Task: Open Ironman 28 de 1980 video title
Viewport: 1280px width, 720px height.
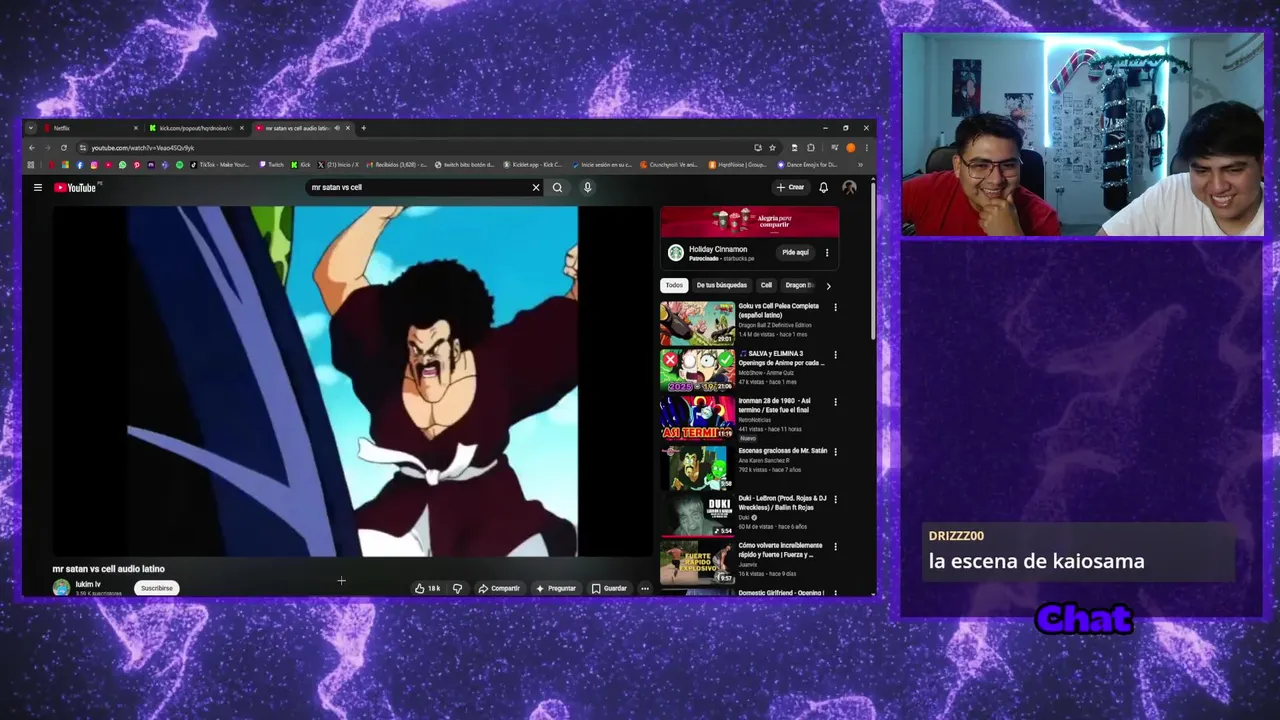Action: tap(777, 405)
